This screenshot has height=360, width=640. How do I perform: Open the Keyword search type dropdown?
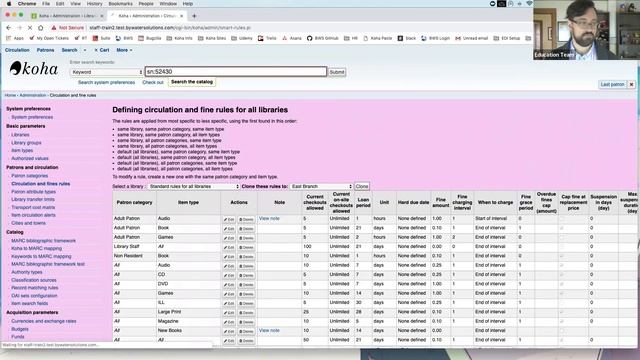(x=107, y=72)
